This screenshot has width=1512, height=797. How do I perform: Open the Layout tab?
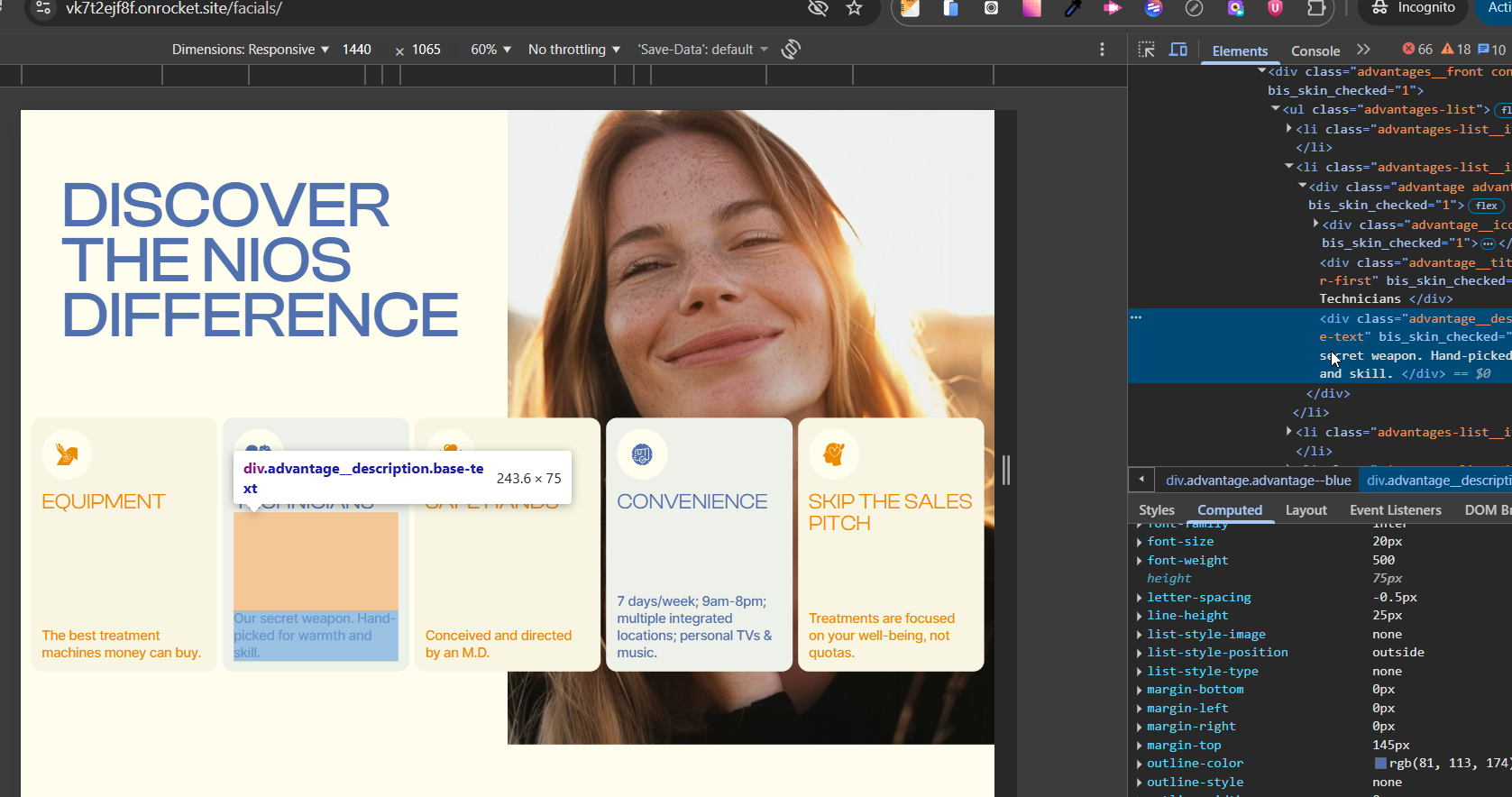click(1306, 510)
